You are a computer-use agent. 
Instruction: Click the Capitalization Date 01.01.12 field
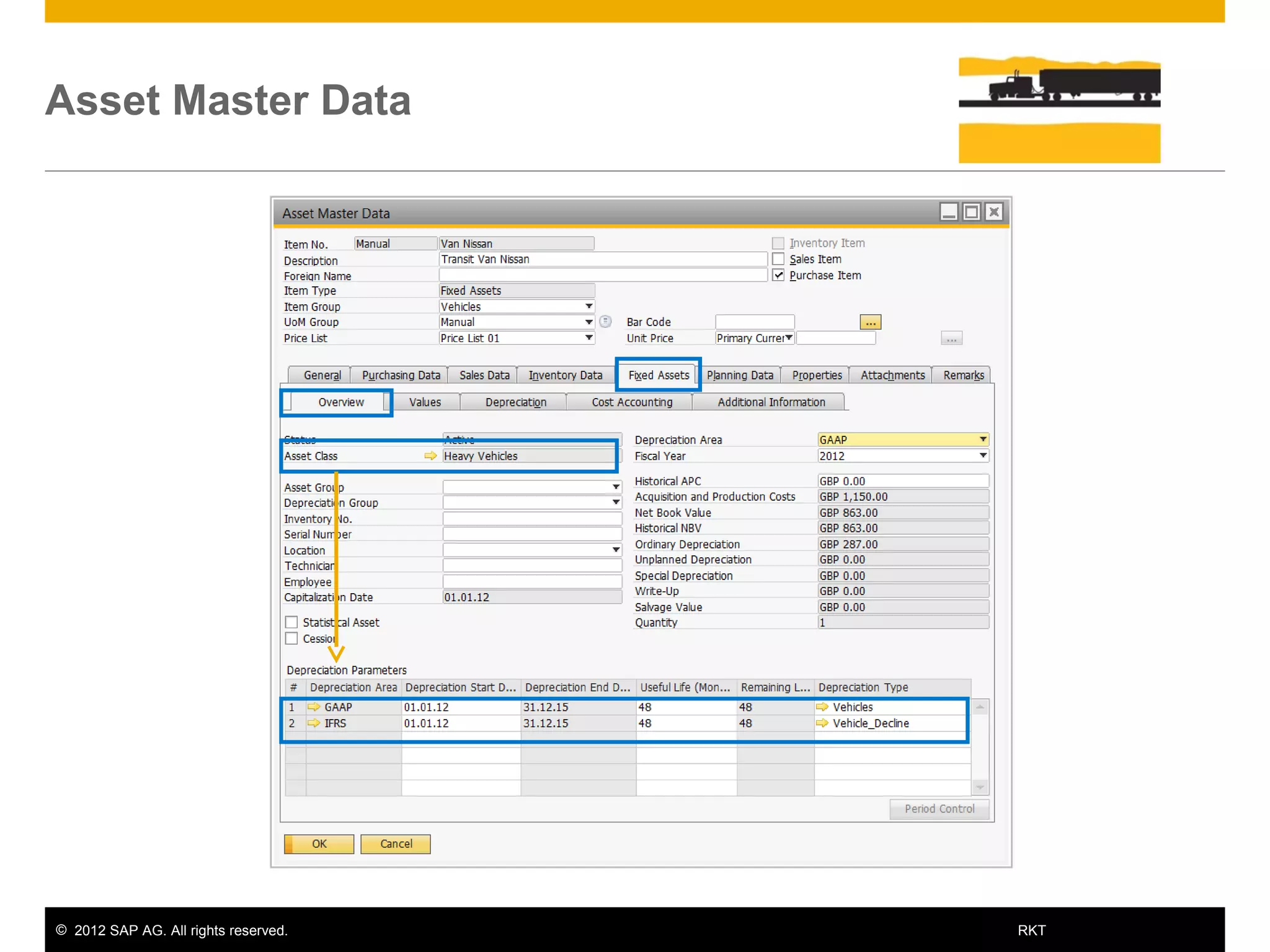point(532,597)
